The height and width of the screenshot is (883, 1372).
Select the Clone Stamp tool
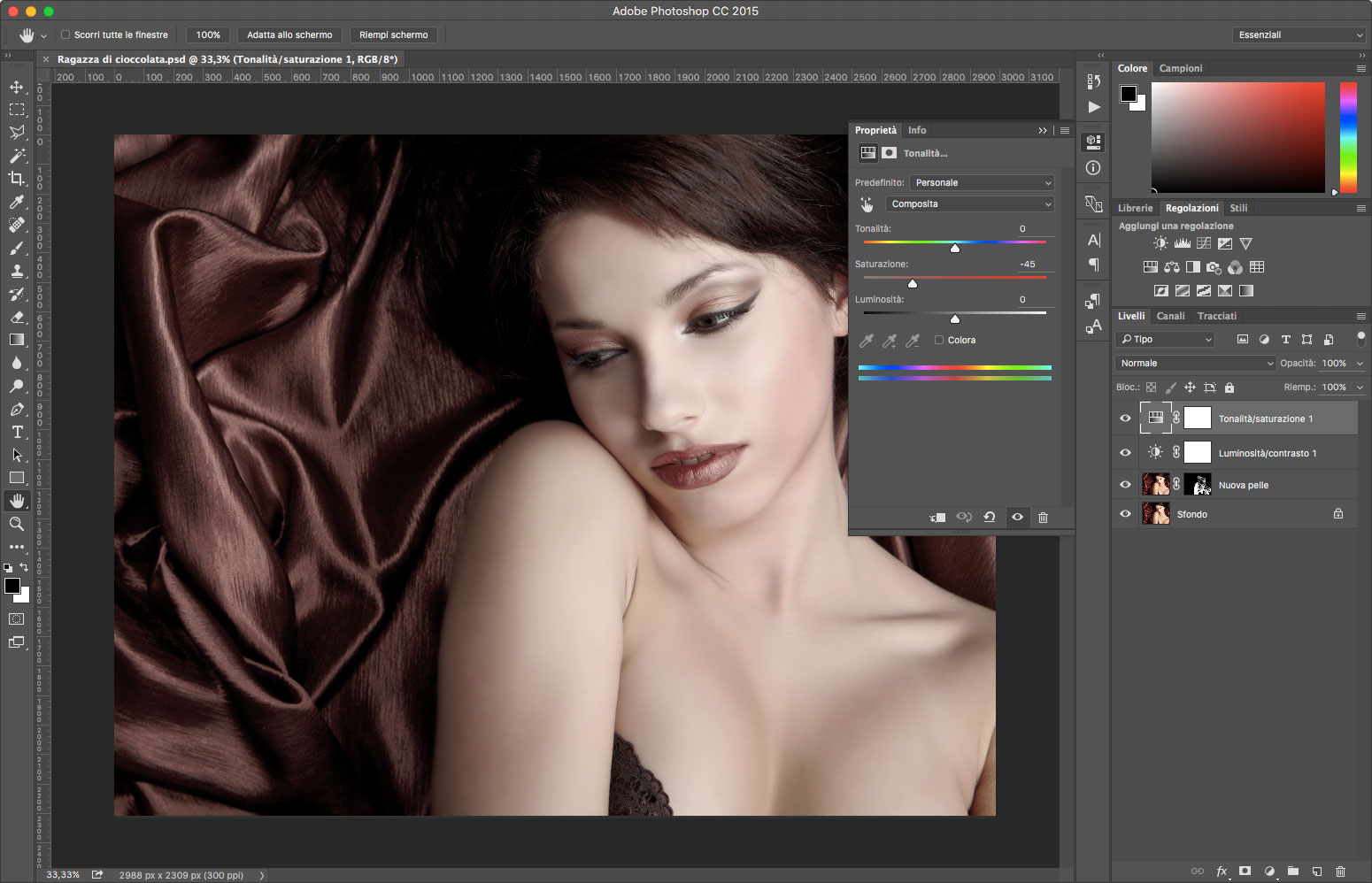coord(17,271)
